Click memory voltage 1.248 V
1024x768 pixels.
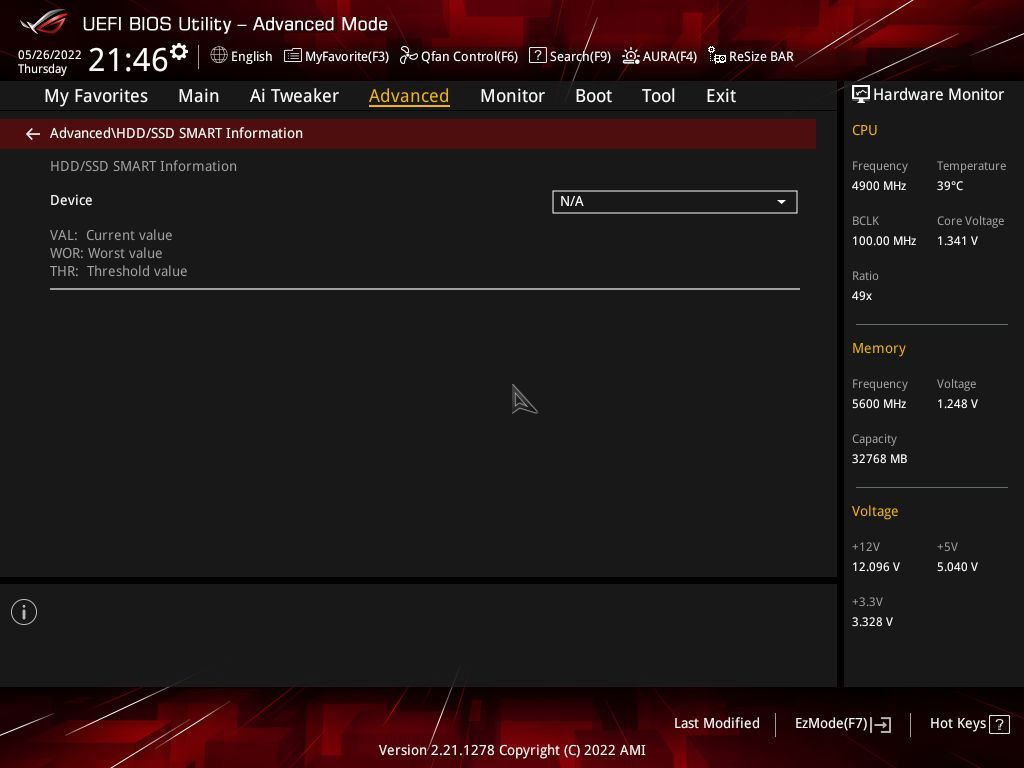point(957,404)
